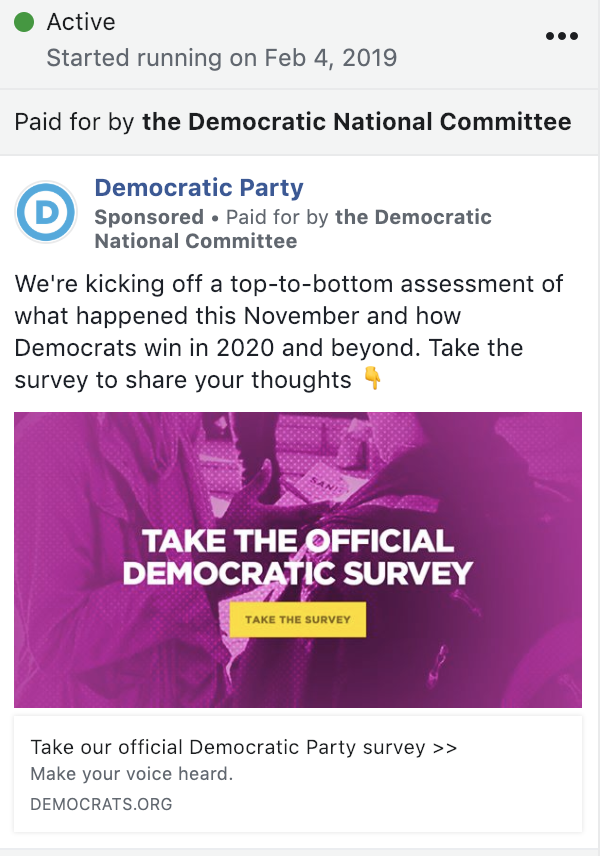The height and width of the screenshot is (856, 600).
Task: Click the 'Sponsored' label under the page name
Action: pos(149,217)
